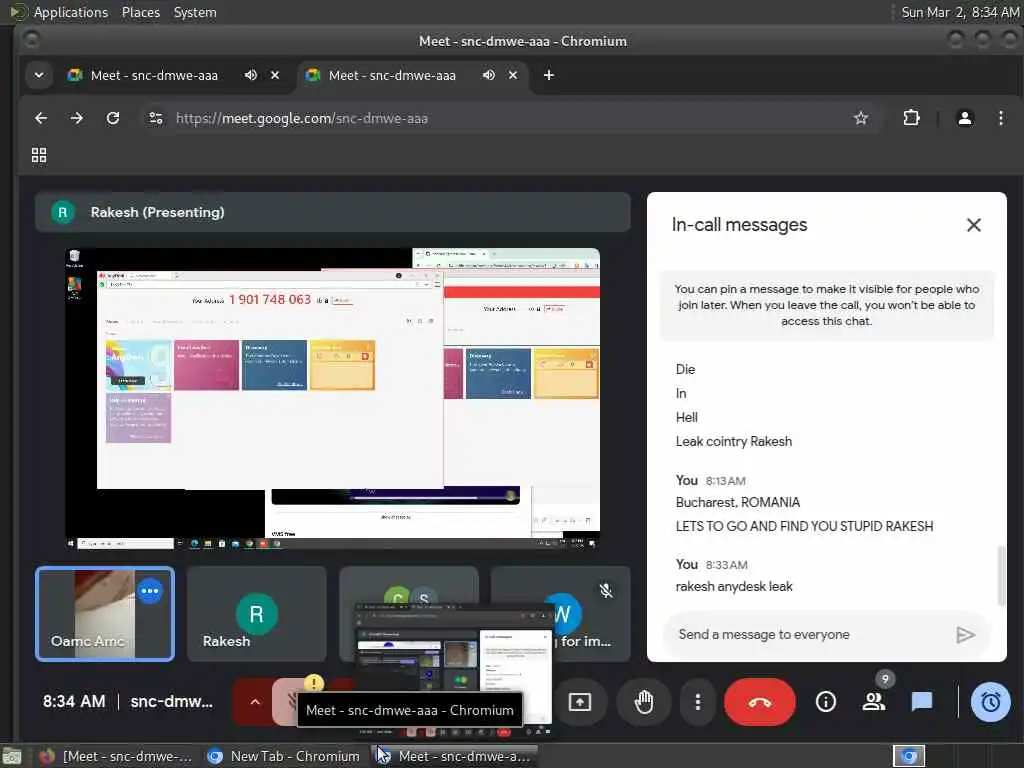
Task: Click the 'for im...' participant tile
Action: click(560, 614)
